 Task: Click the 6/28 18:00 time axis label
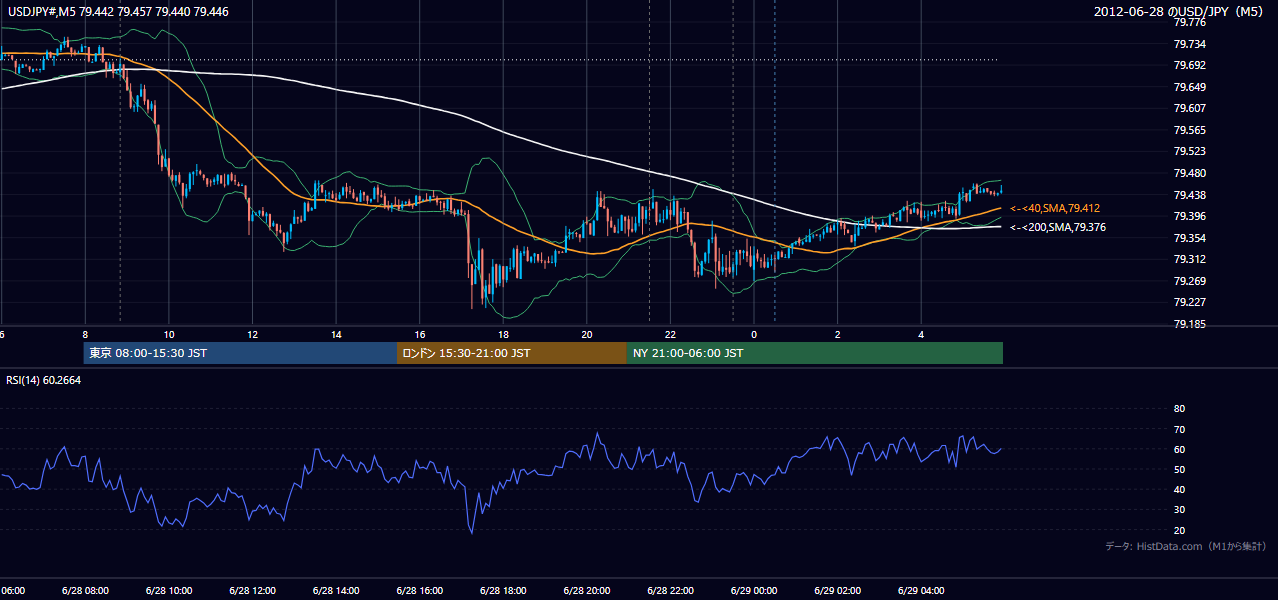(x=503, y=591)
